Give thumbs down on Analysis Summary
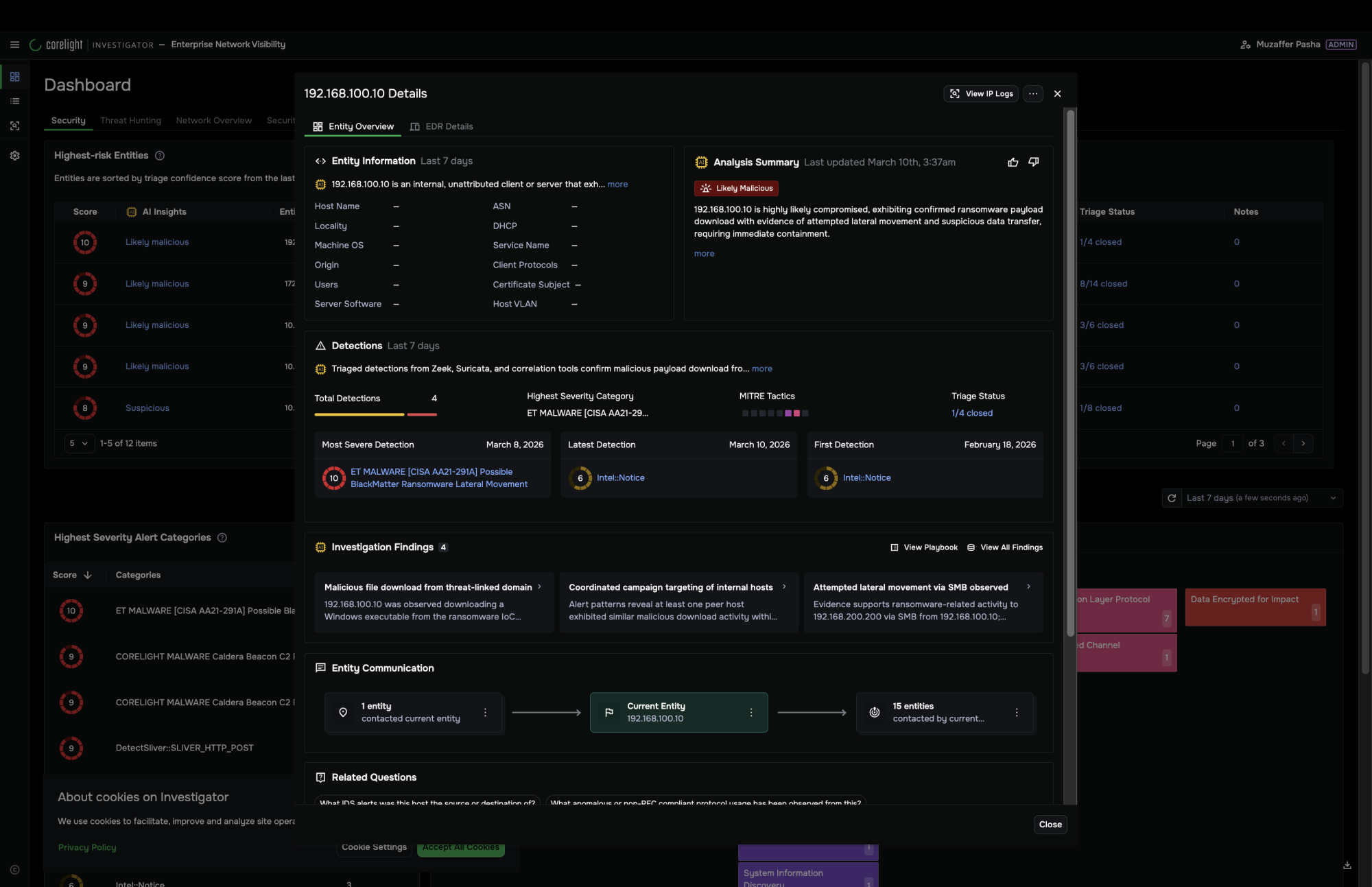This screenshot has height=887, width=1372. (1034, 163)
